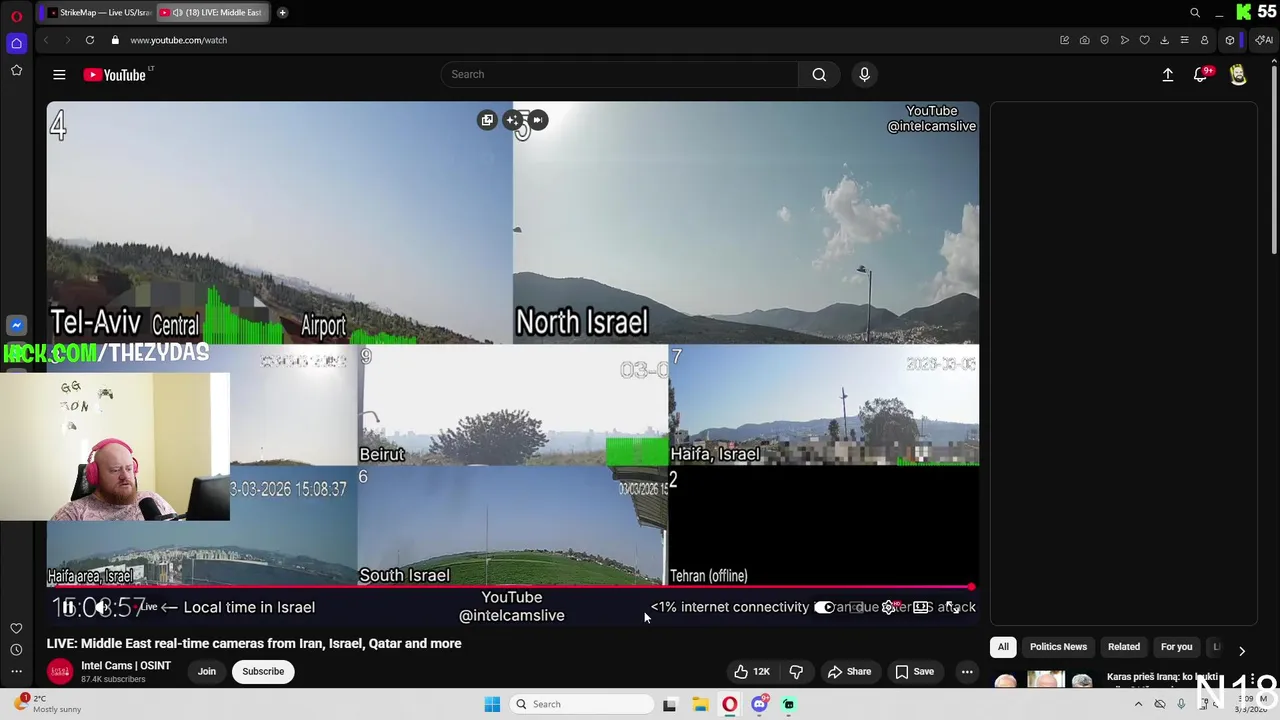Open the Windows Start menu
This screenshot has width=1280, height=720.
coord(492,704)
